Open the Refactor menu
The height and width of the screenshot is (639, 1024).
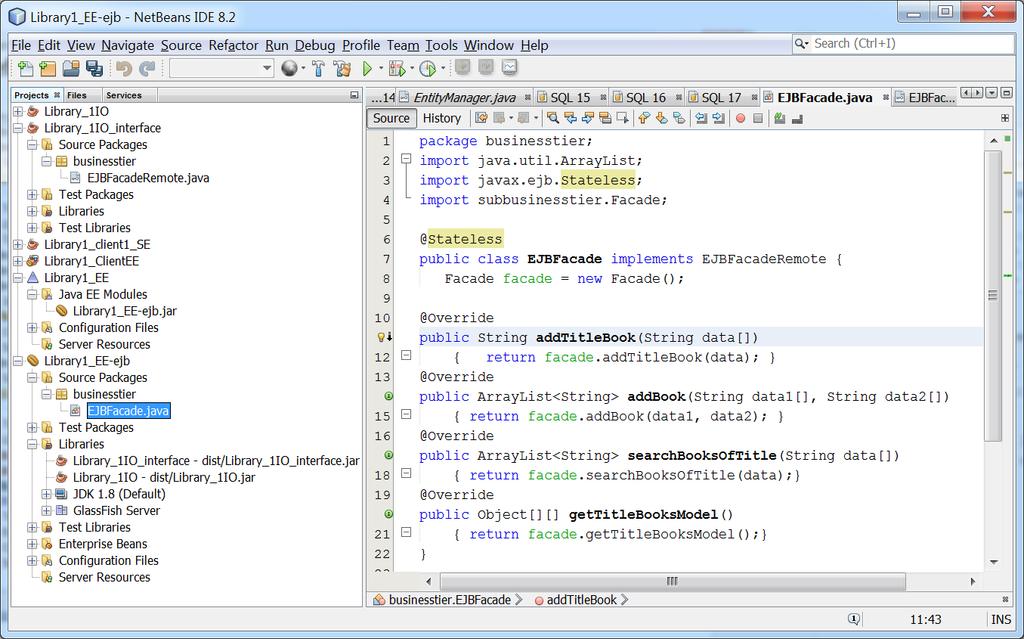233,45
